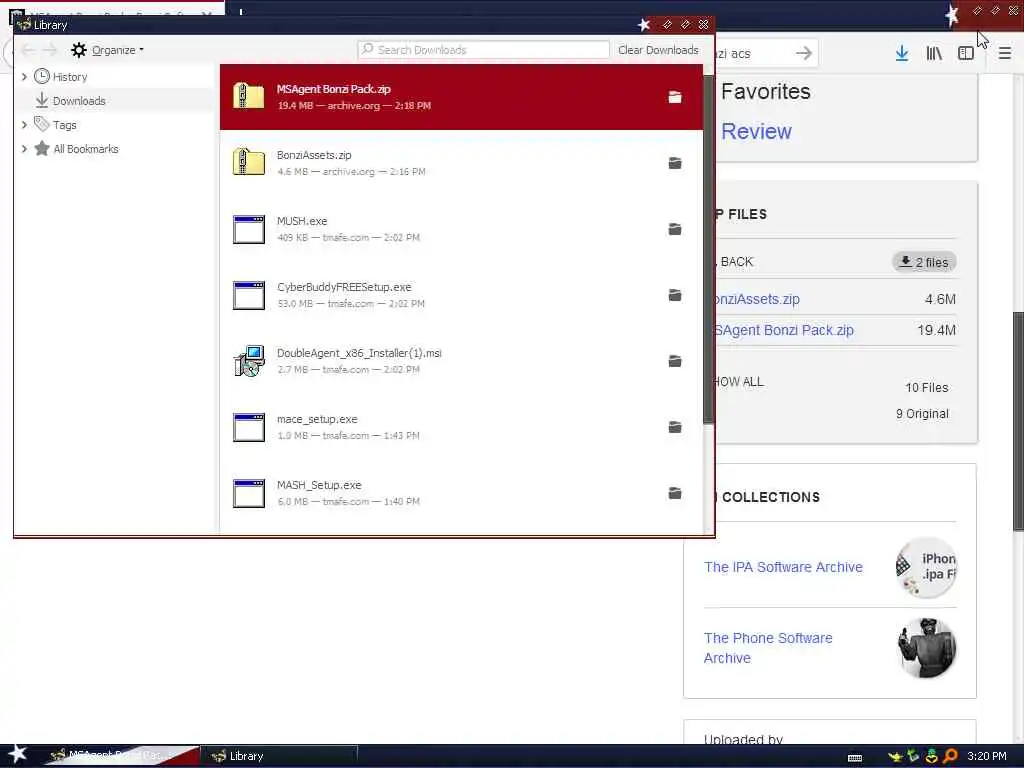Open containing folder for MASH_Setup.exe

675,493
